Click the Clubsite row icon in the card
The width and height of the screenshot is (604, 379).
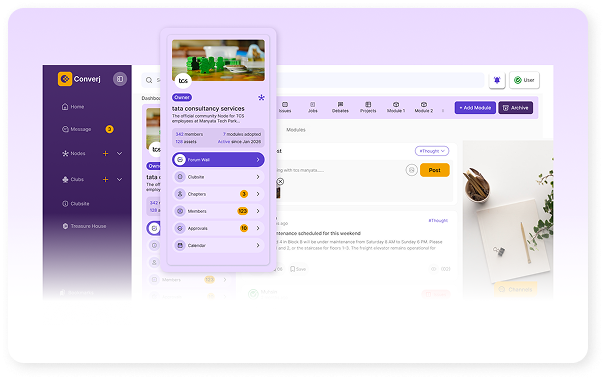(180, 177)
